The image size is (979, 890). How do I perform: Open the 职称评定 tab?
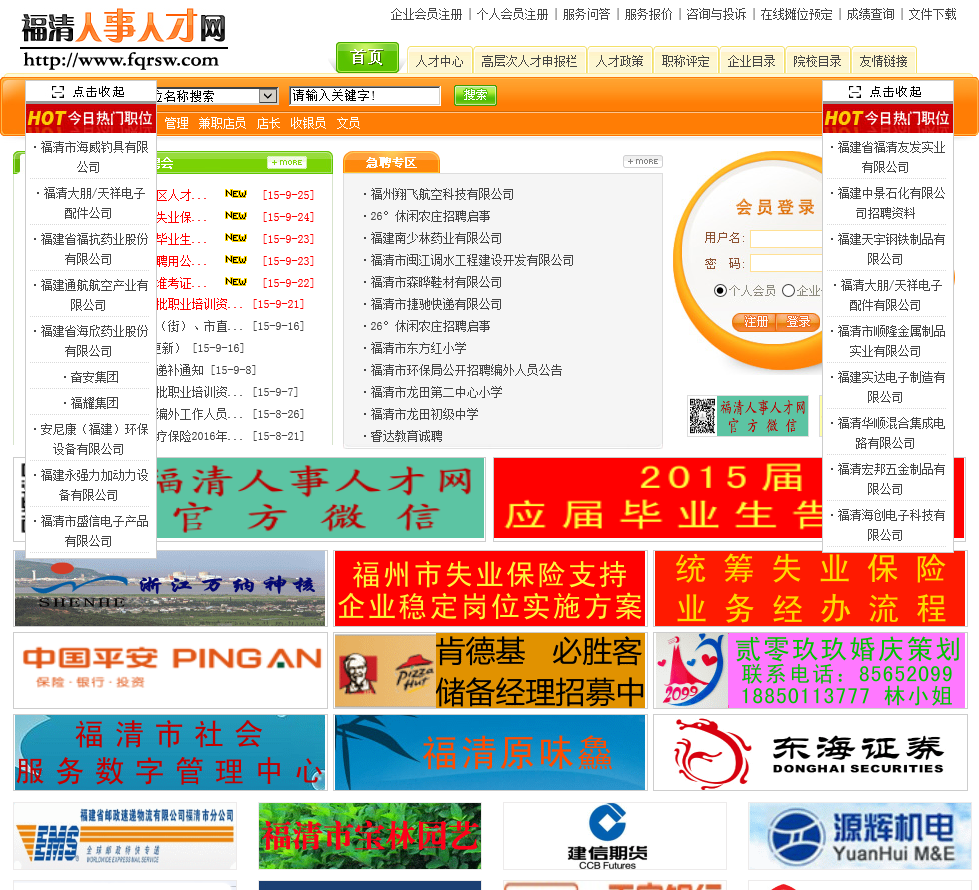click(x=686, y=61)
